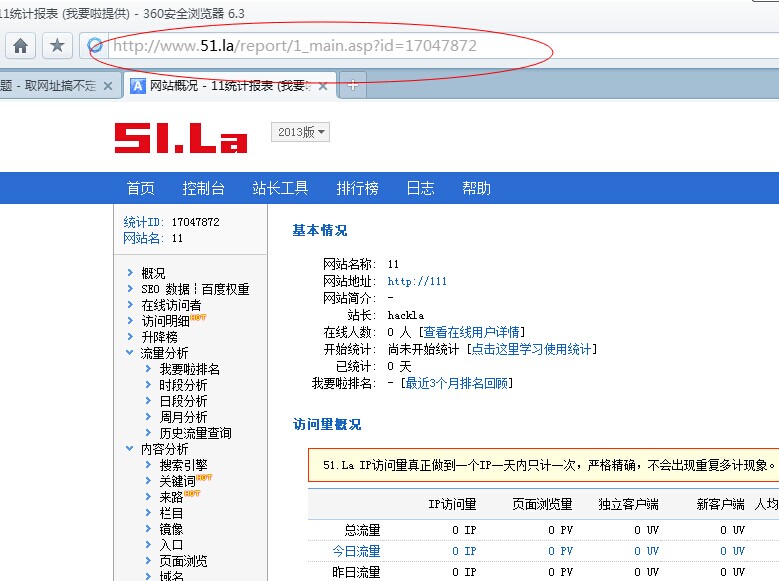Viewport: 779px width, 581px height.
Task: Open the 2013版 version dropdown
Action: (x=300, y=132)
